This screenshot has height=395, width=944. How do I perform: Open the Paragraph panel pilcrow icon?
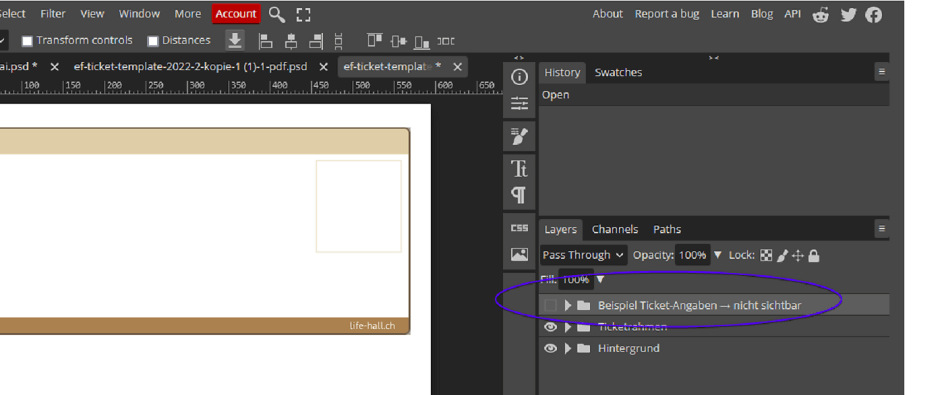519,195
